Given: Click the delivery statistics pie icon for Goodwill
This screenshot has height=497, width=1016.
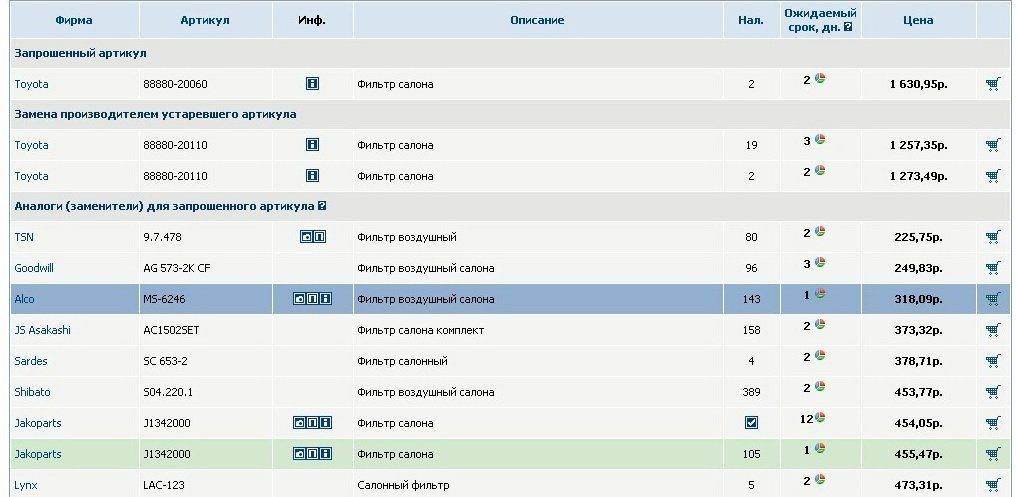Looking at the screenshot, I should click(820, 263).
